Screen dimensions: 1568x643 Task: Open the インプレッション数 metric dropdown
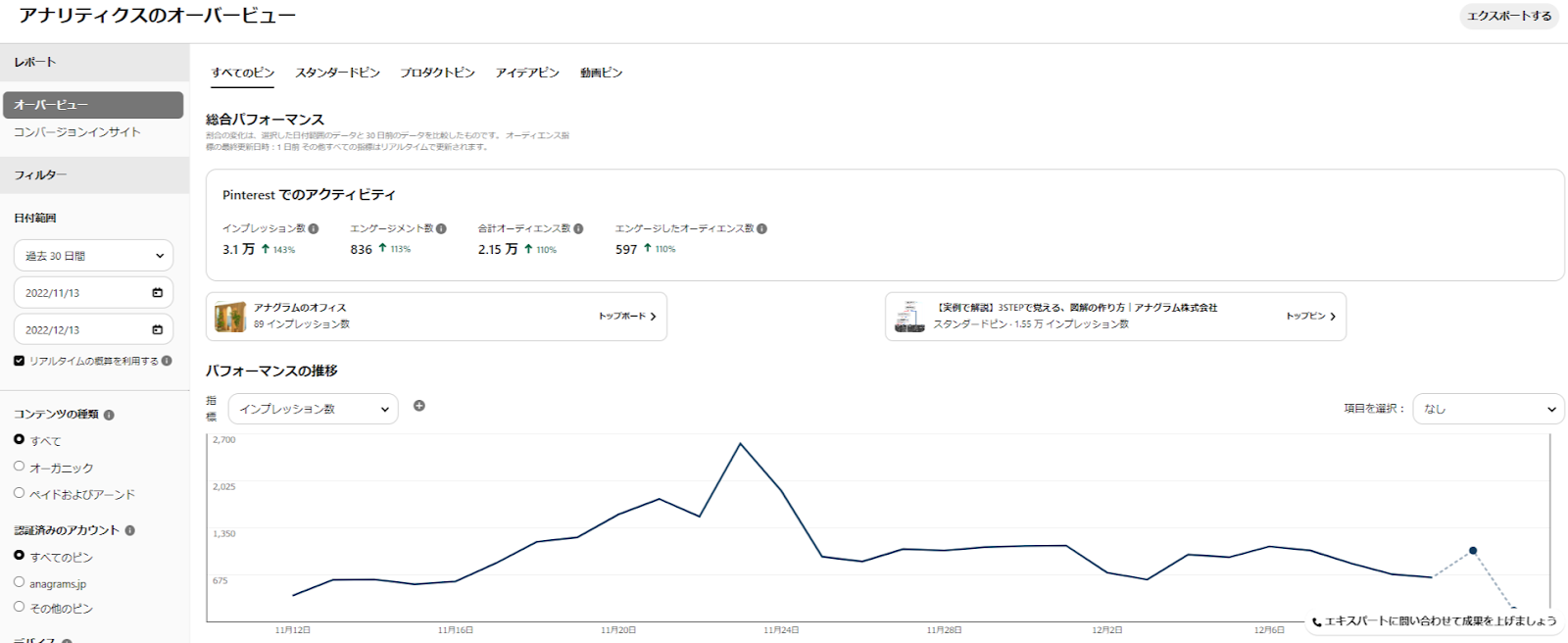(313, 409)
